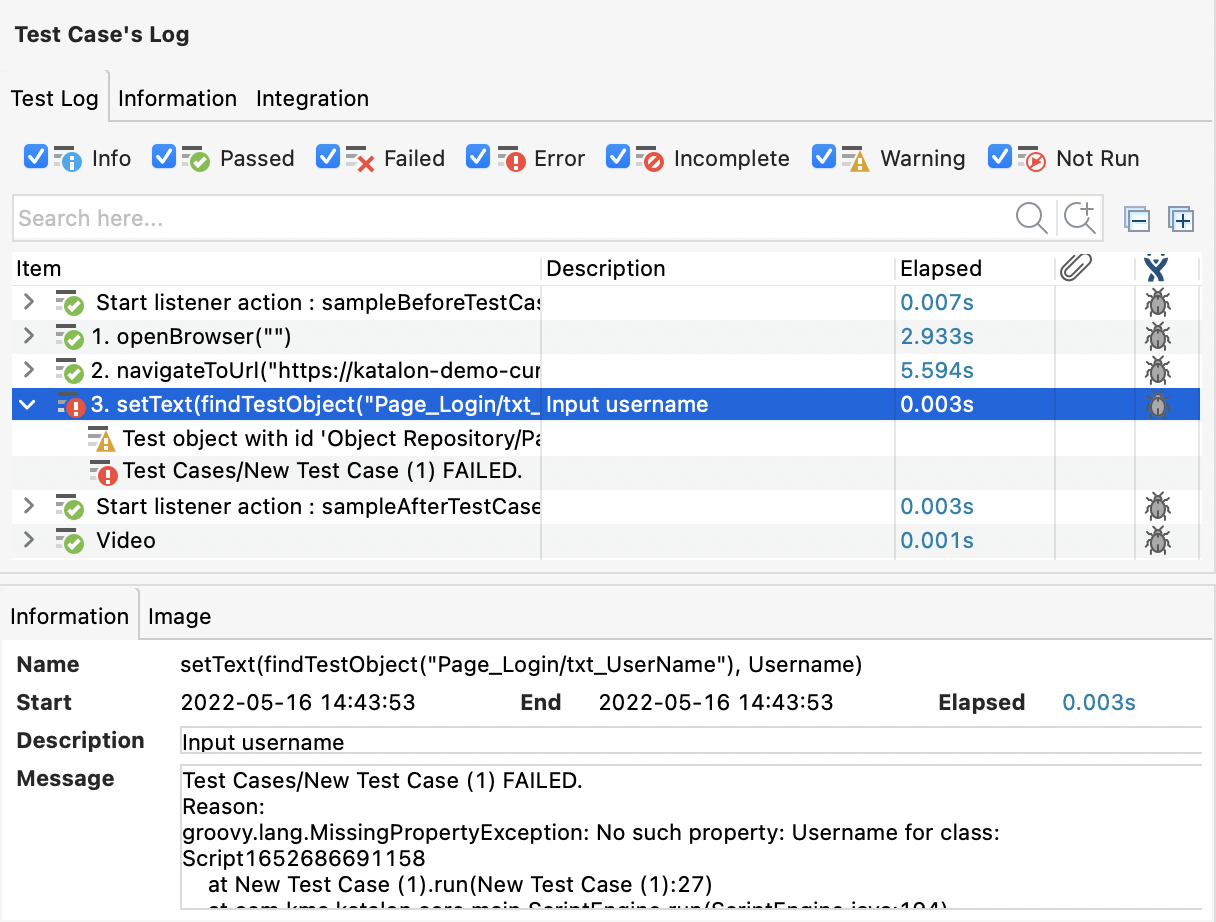Image resolution: width=1216 pixels, height=922 pixels.
Task: Click bug icon in navigateToUrl row
Action: pyautogui.click(x=1158, y=370)
